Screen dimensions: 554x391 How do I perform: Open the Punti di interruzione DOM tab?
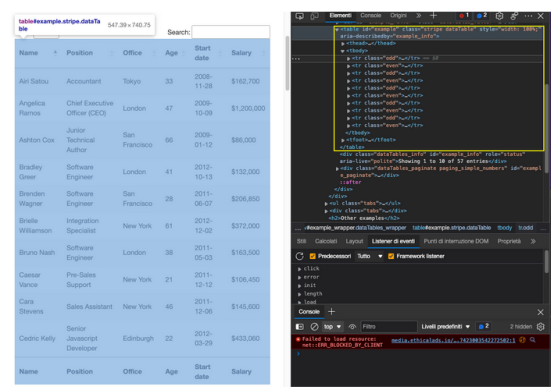pyautogui.click(x=456, y=241)
